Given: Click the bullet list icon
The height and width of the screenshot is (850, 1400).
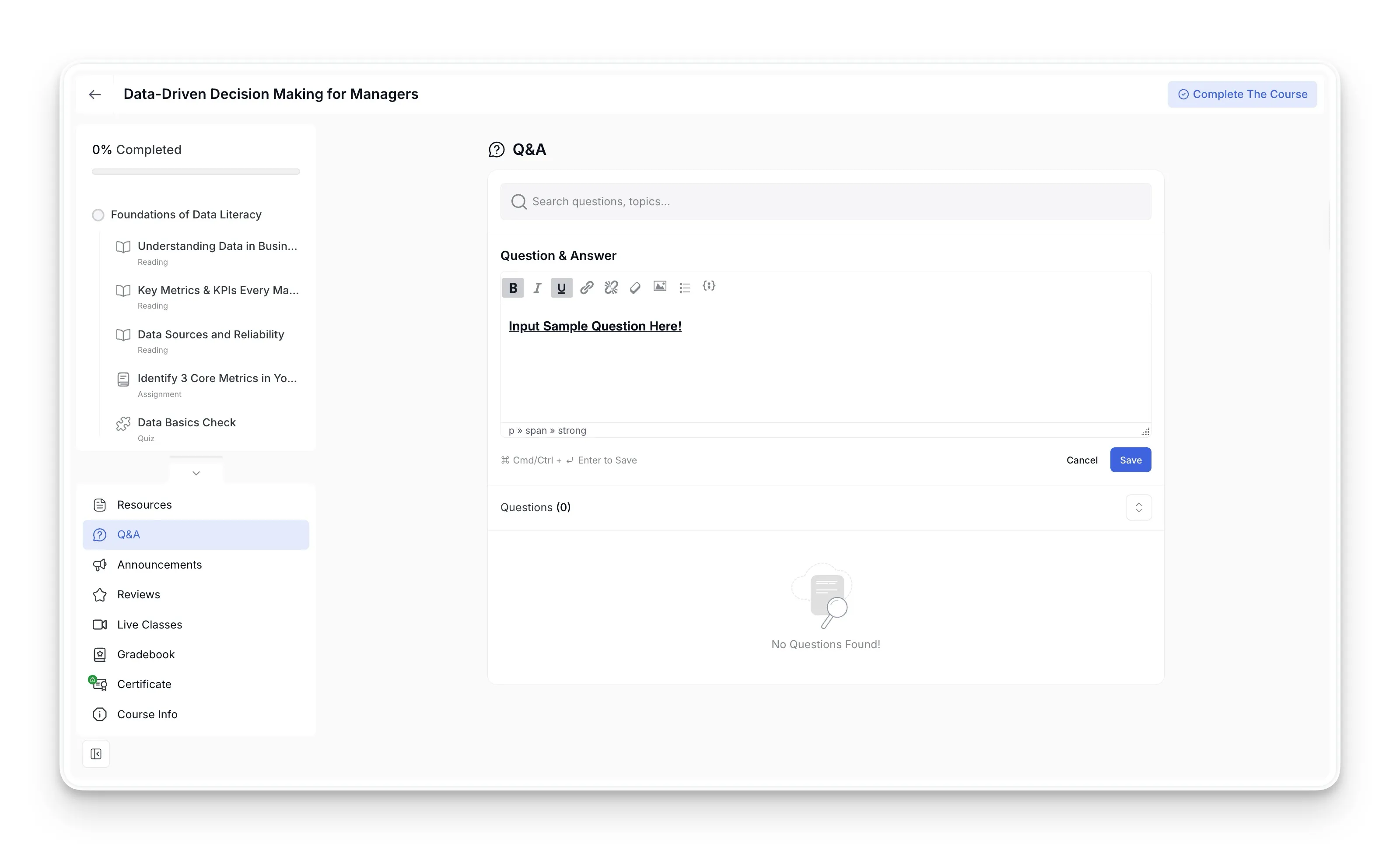Looking at the screenshot, I should pyautogui.click(x=685, y=288).
